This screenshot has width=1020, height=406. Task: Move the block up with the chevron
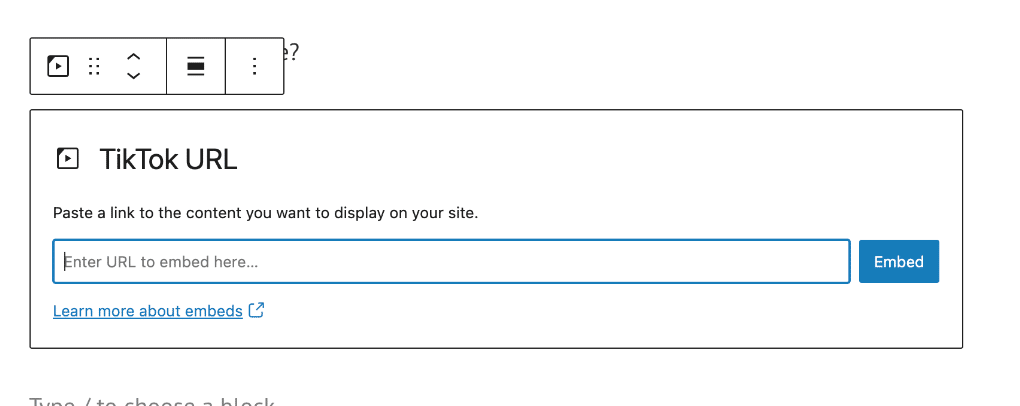pos(133,57)
